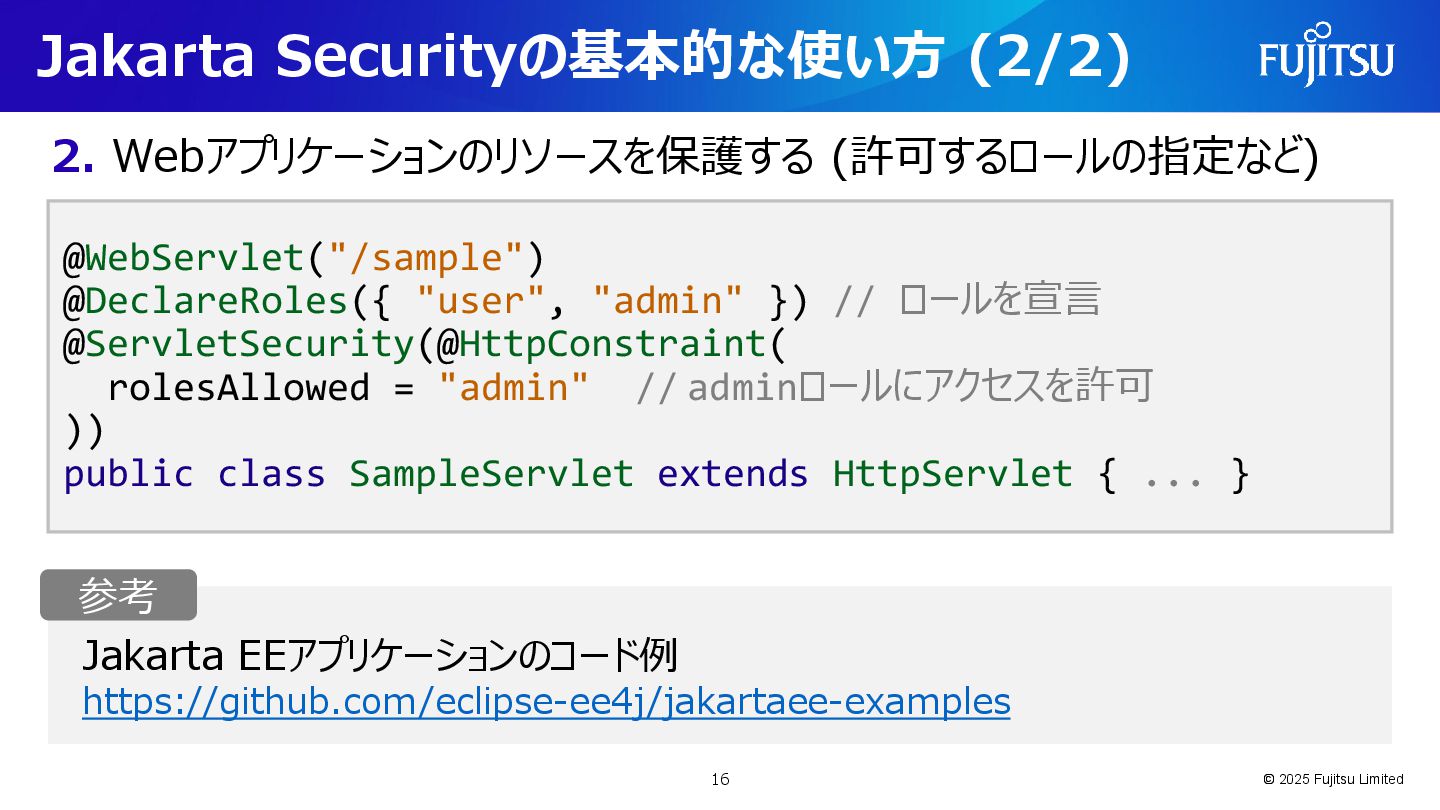Click the 参考 label badge
Screen dimensions: 1440x810
coord(118,596)
